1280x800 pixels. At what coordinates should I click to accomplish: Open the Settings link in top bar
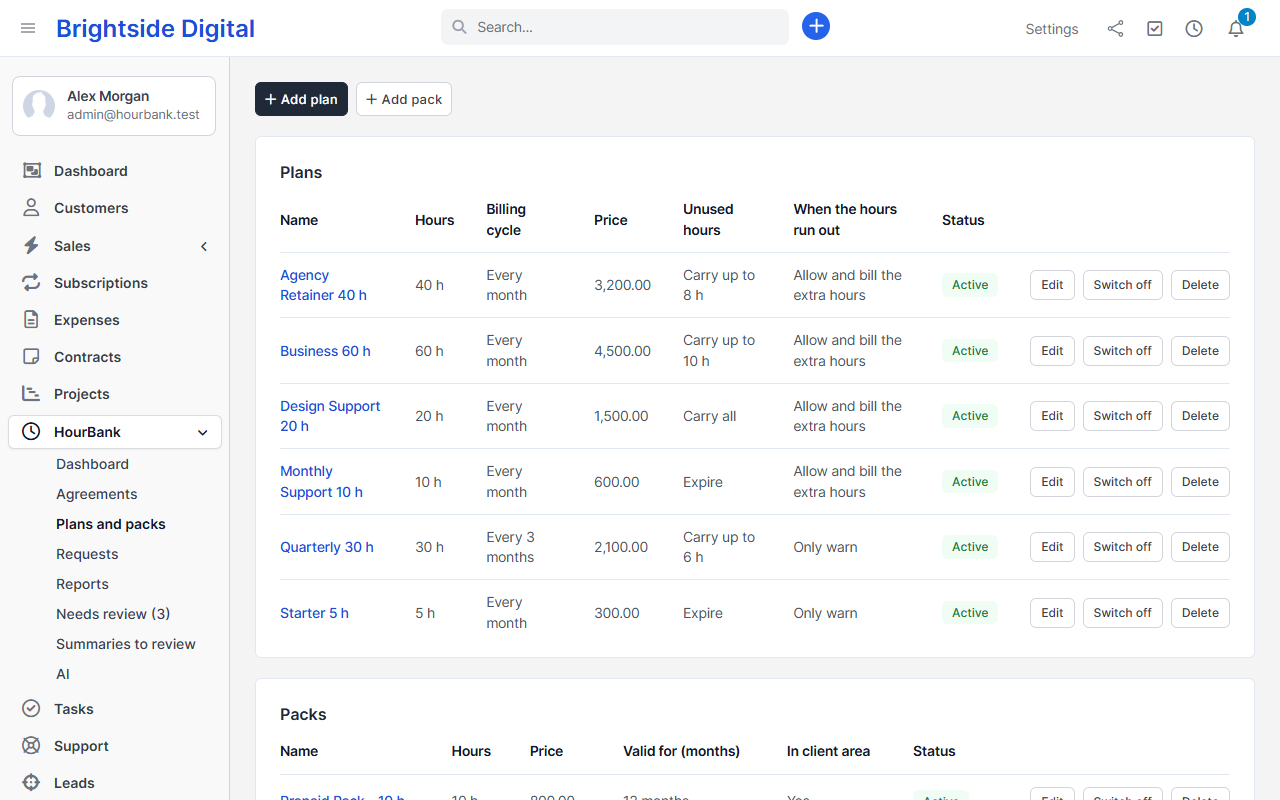pyautogui.click(x=1052, y=29)
